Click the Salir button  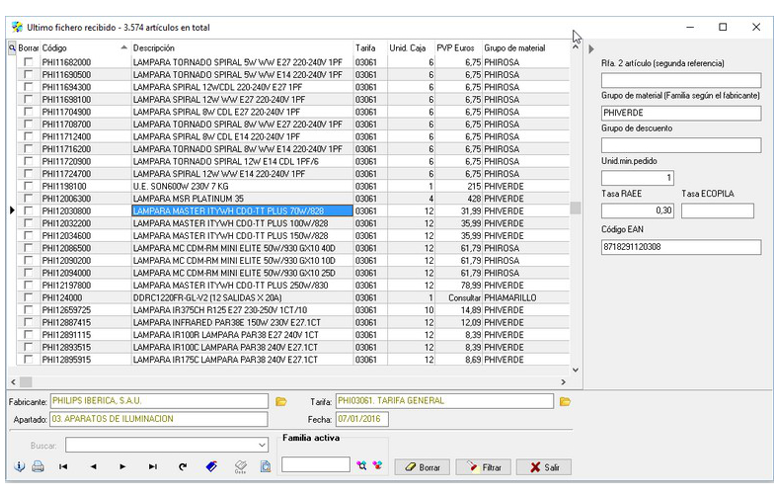tap(544, 467)
